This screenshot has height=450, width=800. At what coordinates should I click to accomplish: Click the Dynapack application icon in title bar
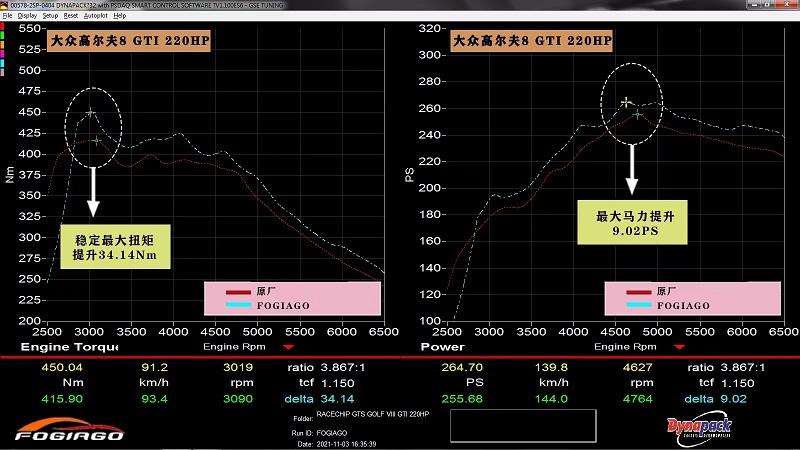pyautogui.click(x=4, y=5)
